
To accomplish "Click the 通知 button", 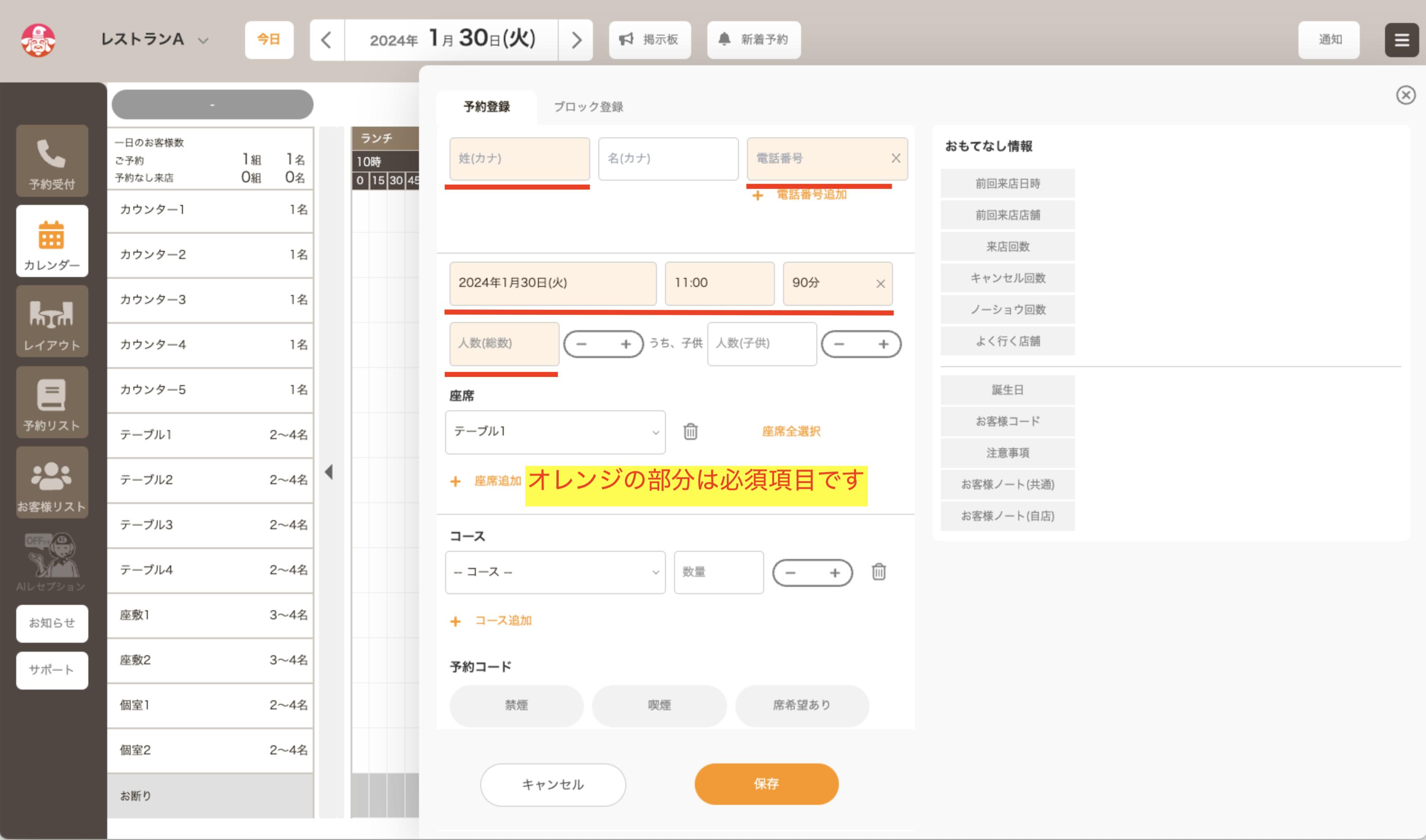I will pyautogui.click(x=1329, y=40).
